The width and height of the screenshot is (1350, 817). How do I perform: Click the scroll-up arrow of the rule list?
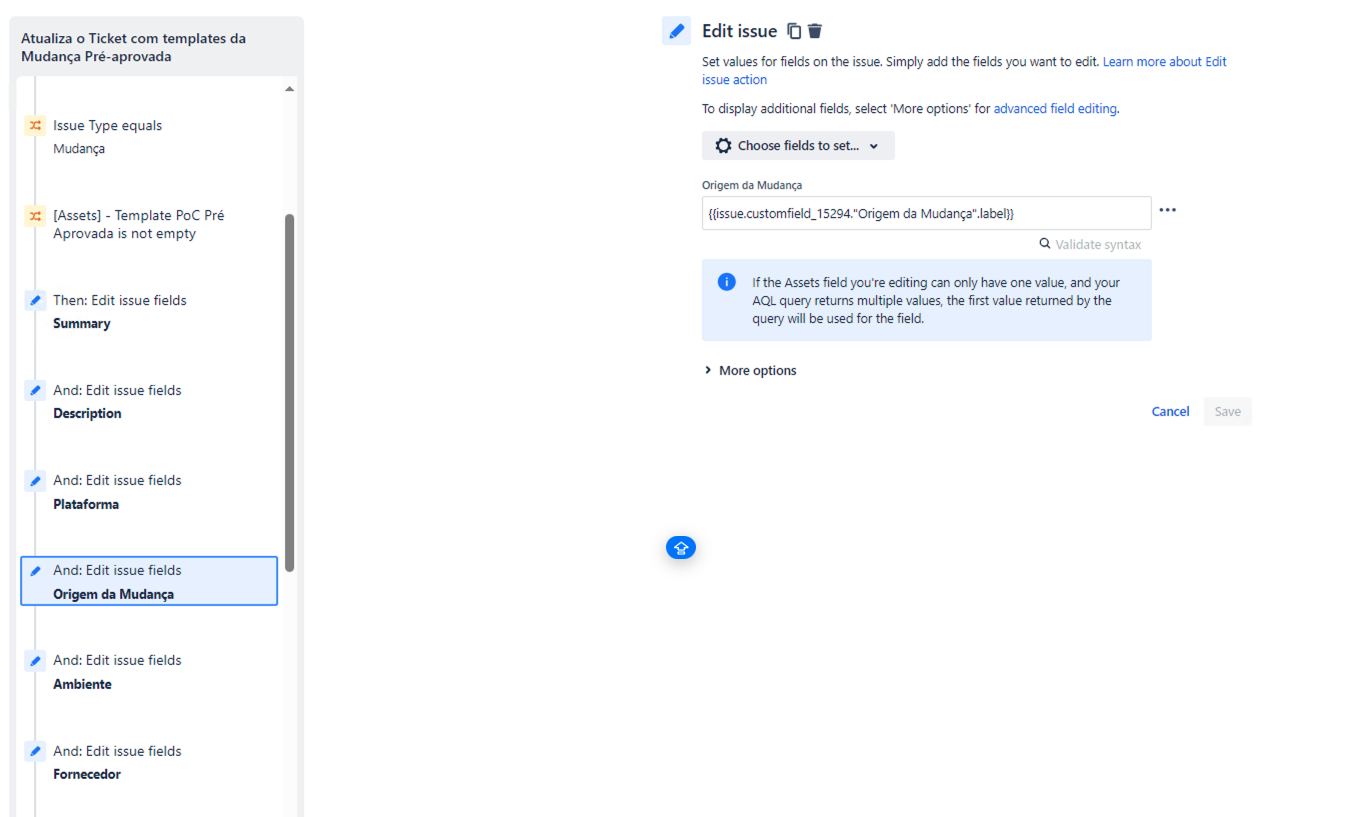click(x=289, y=89)
